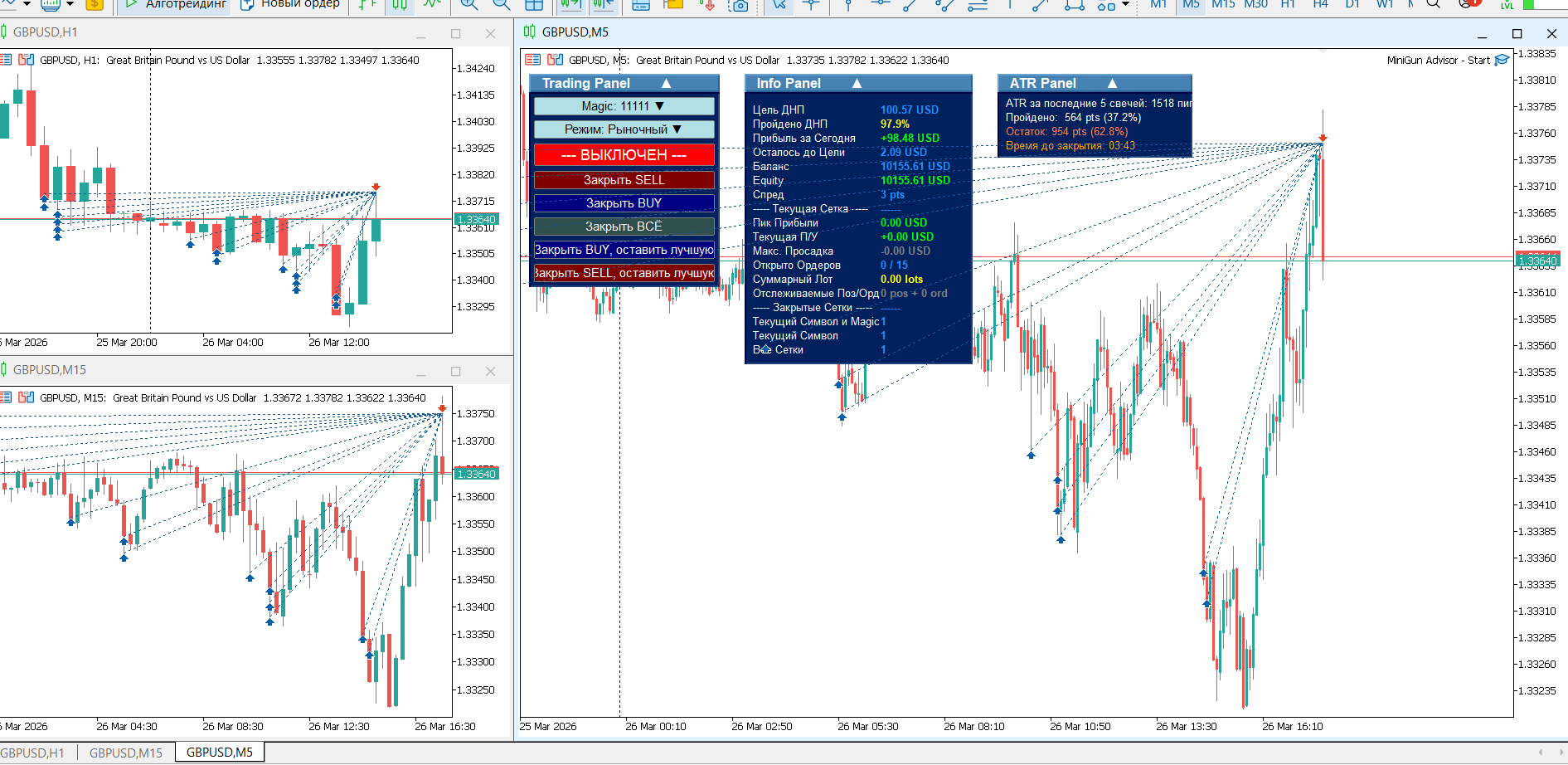The width and height of the screenshot is (1568, 765).
Task: Select H4 timeframe
Action: (x=1320, y=4)
